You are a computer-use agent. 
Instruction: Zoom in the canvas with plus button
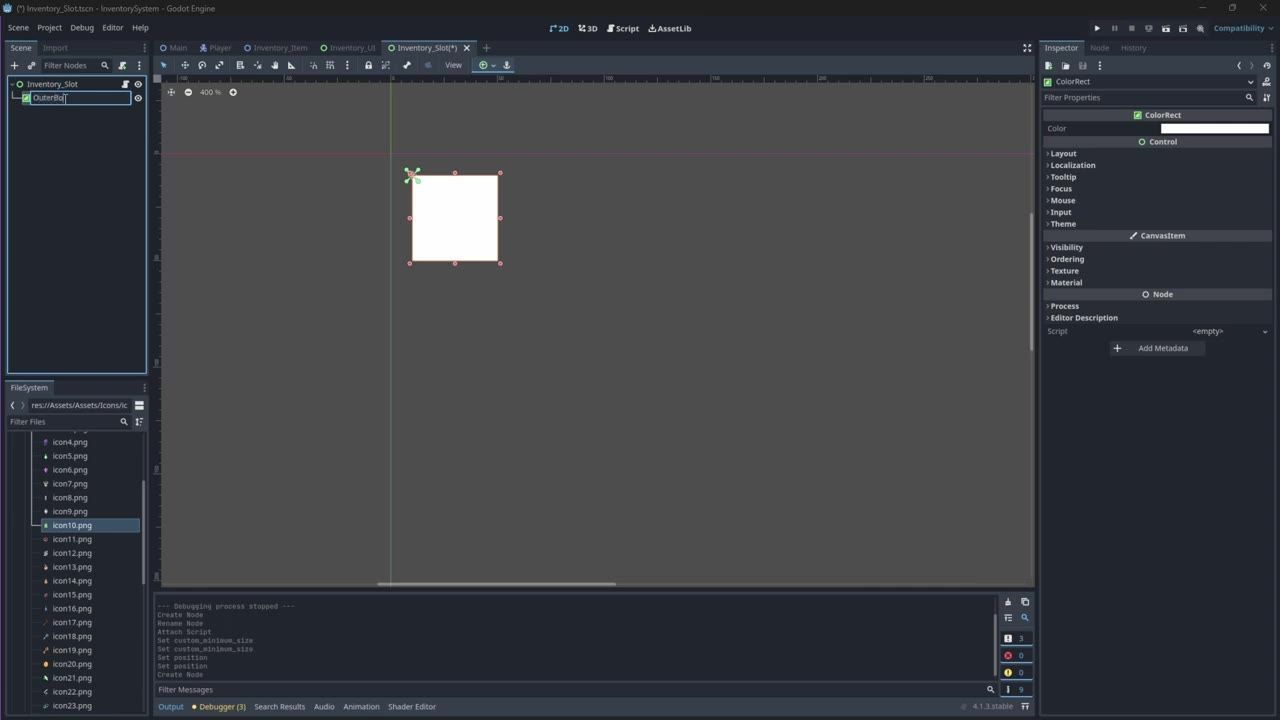(x=233, y=92)
